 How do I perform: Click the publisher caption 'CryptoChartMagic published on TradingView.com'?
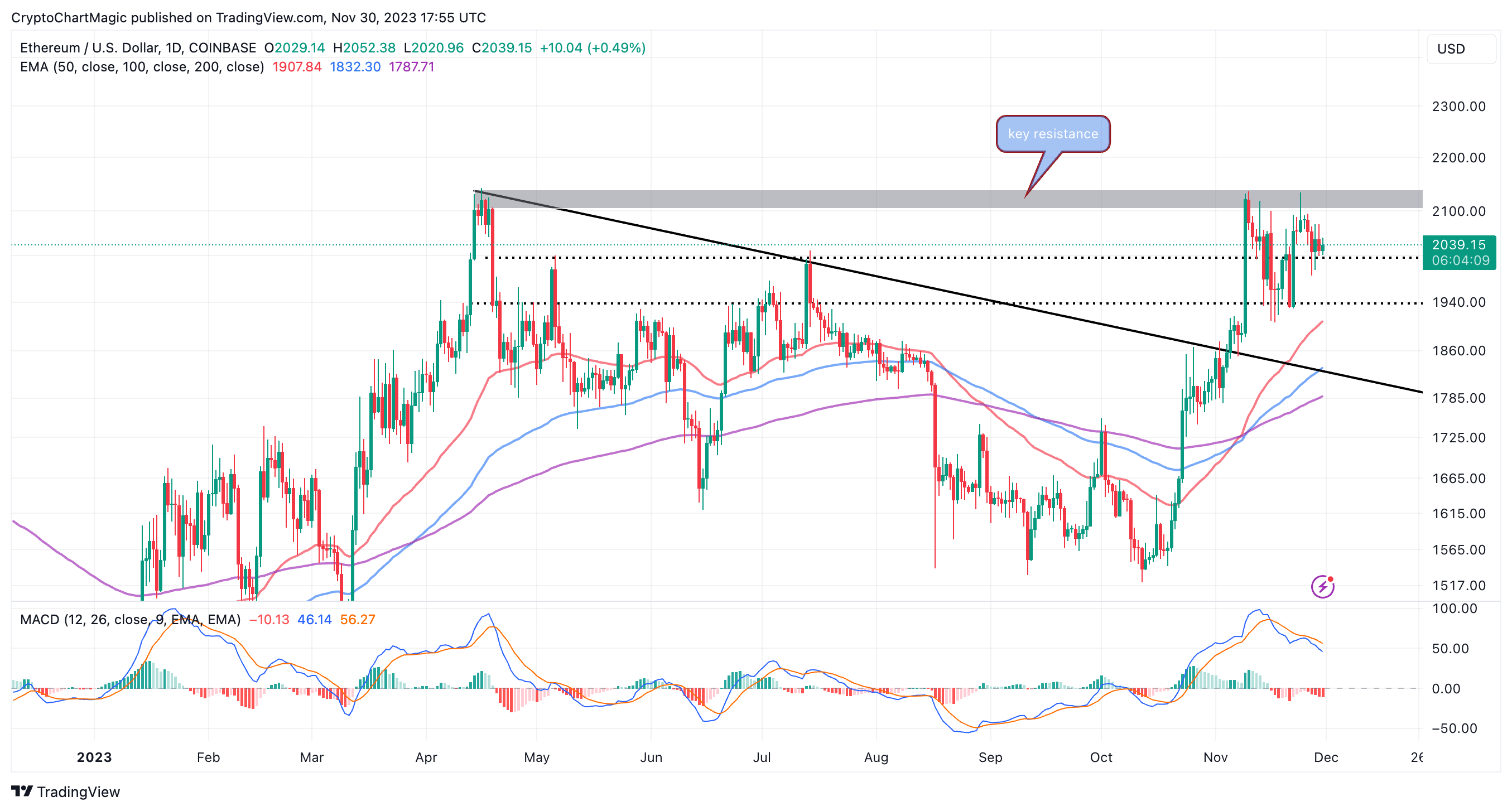[x=167, y=18]
